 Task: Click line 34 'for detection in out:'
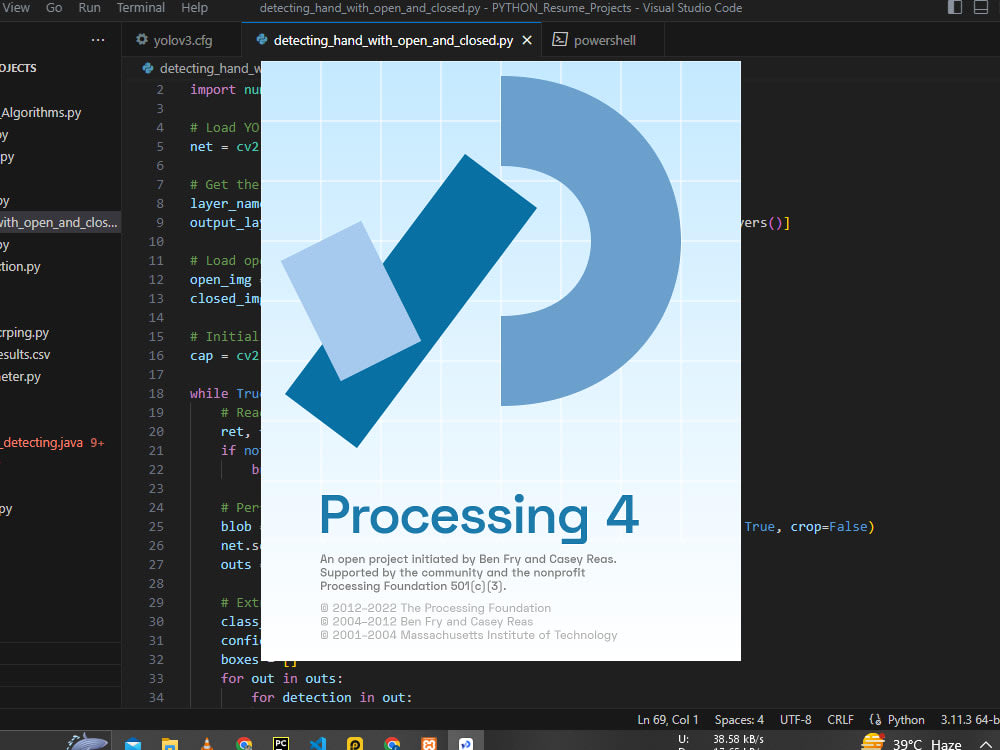(332, 698)
